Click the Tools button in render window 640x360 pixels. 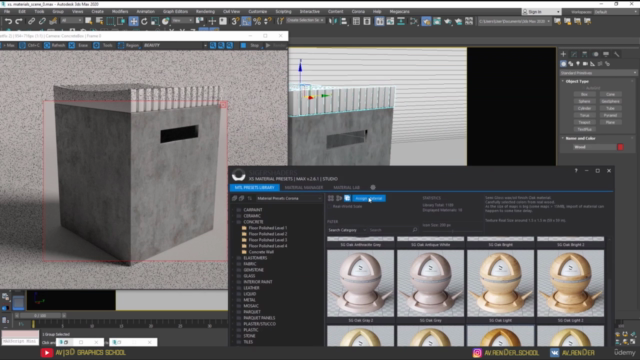[103, 45]
